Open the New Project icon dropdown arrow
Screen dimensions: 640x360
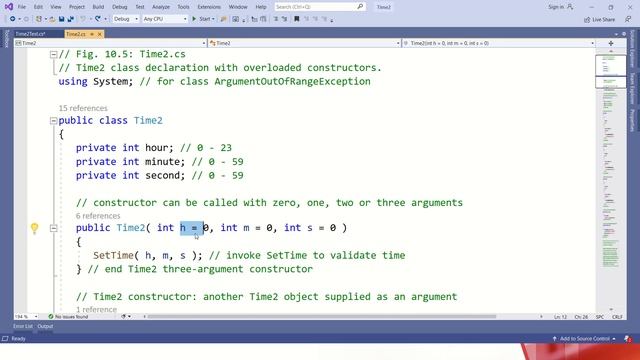click(45, 19)
